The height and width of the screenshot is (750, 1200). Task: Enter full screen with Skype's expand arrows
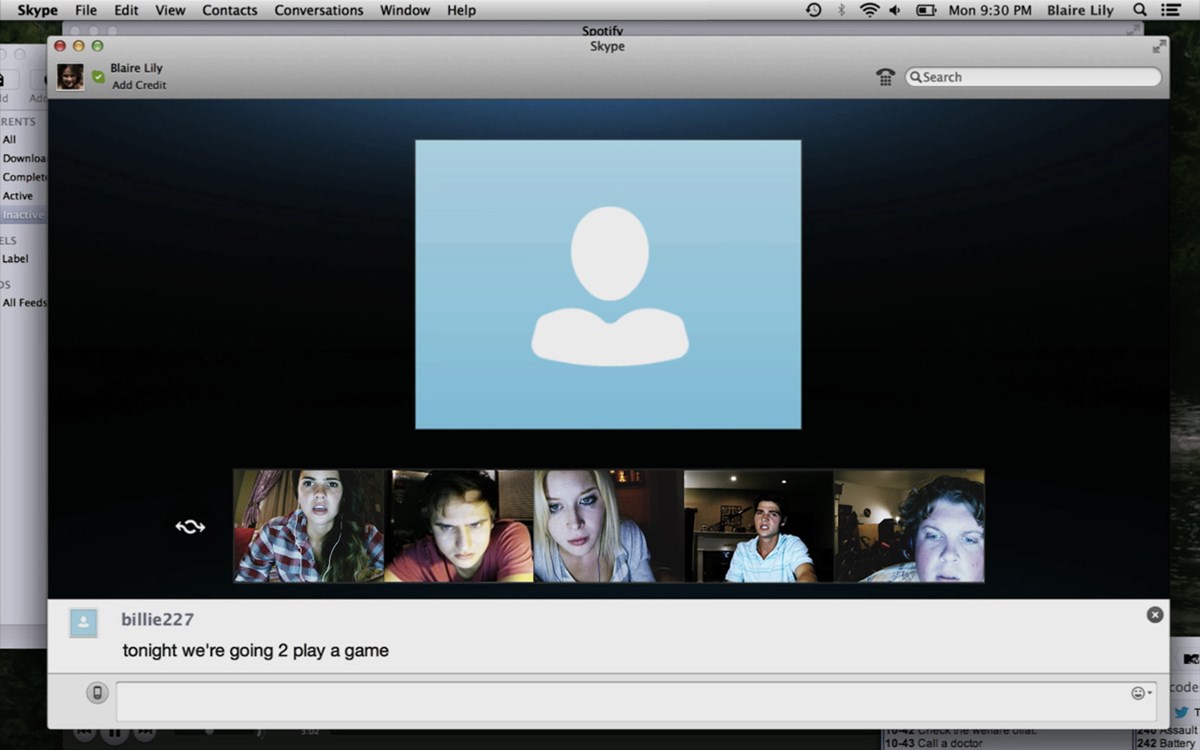coord(1158,46)
